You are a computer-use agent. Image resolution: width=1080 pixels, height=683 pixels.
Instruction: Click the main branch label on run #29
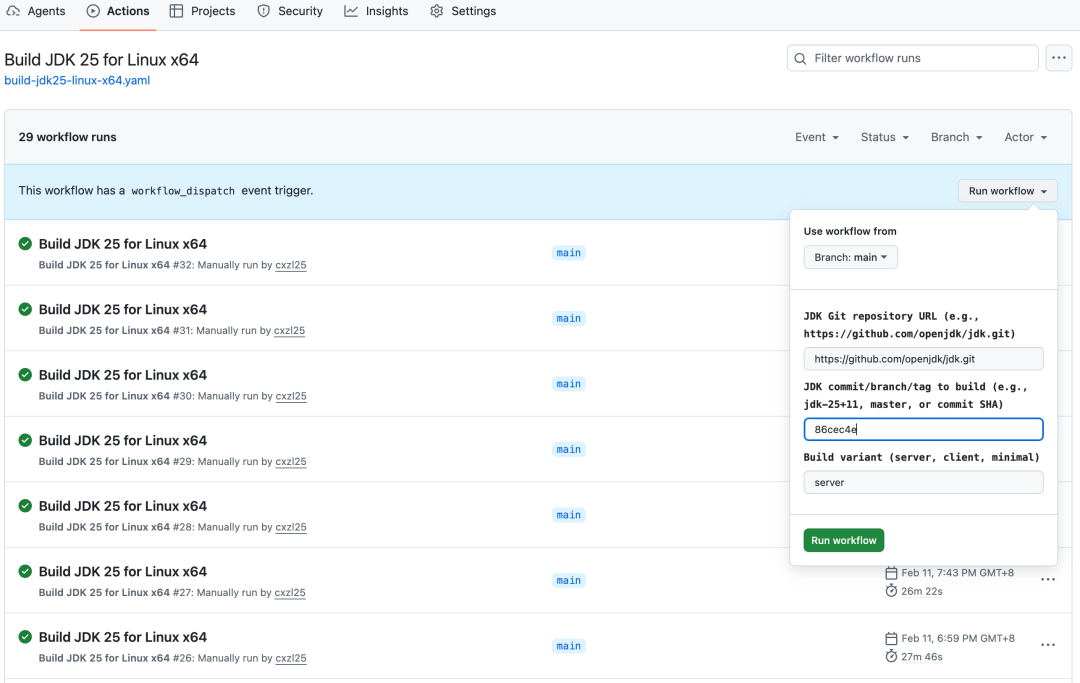[x=568, y=449]
